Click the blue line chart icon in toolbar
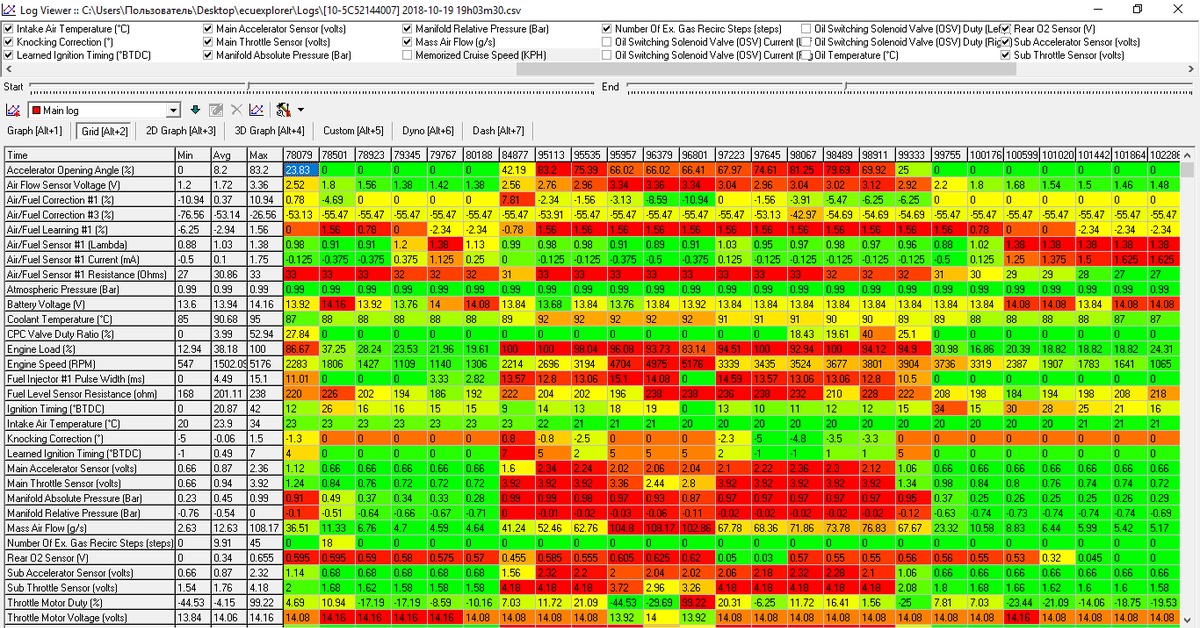Image resolution: width=1200 pixels, height=628 pixels. (257, 110)
